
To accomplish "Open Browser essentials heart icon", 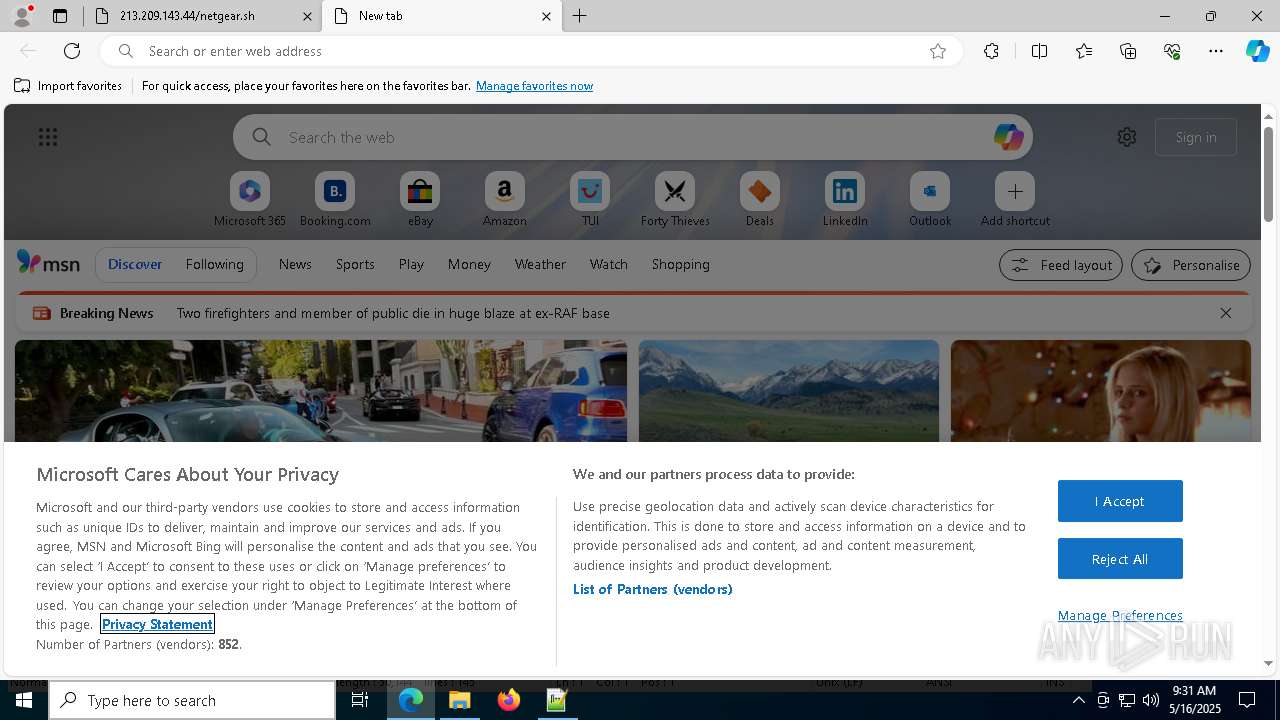I will coord(1172,51).
